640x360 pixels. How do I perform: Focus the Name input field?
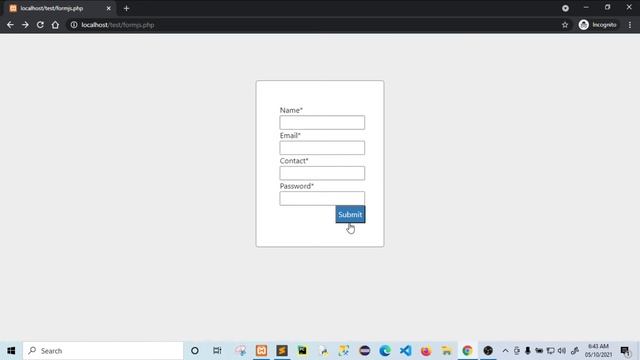pyautogui.click(x=322, y=122)
